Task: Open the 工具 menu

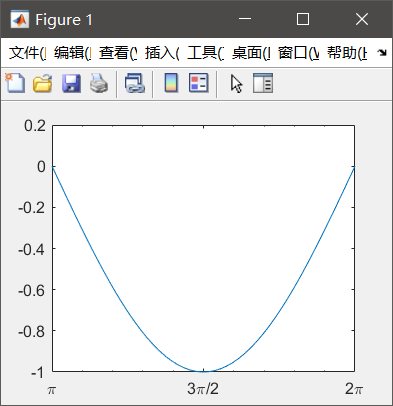Action: (205, 53)
